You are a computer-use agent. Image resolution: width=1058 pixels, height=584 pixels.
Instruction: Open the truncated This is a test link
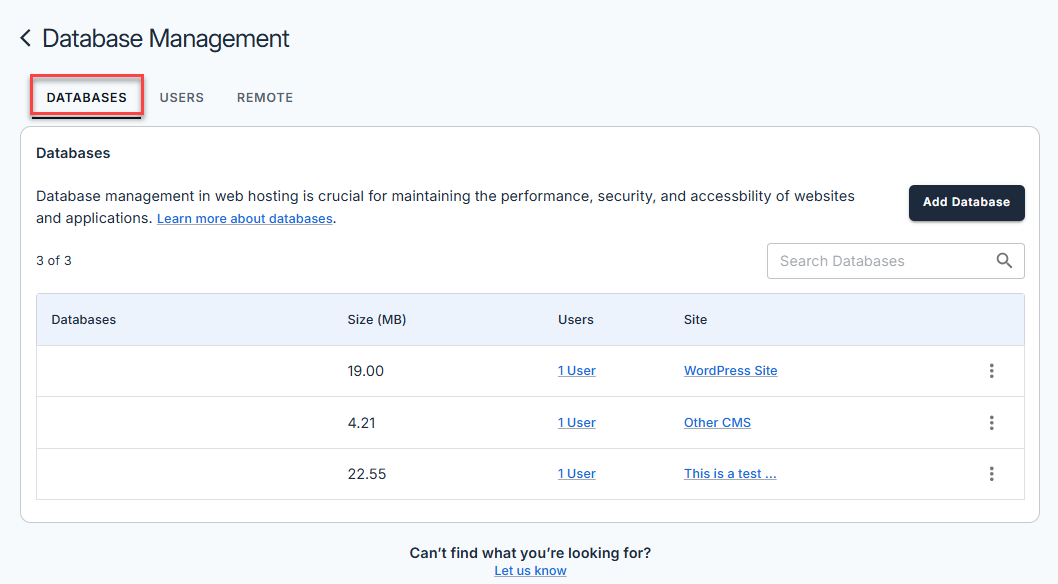(730, 473)
